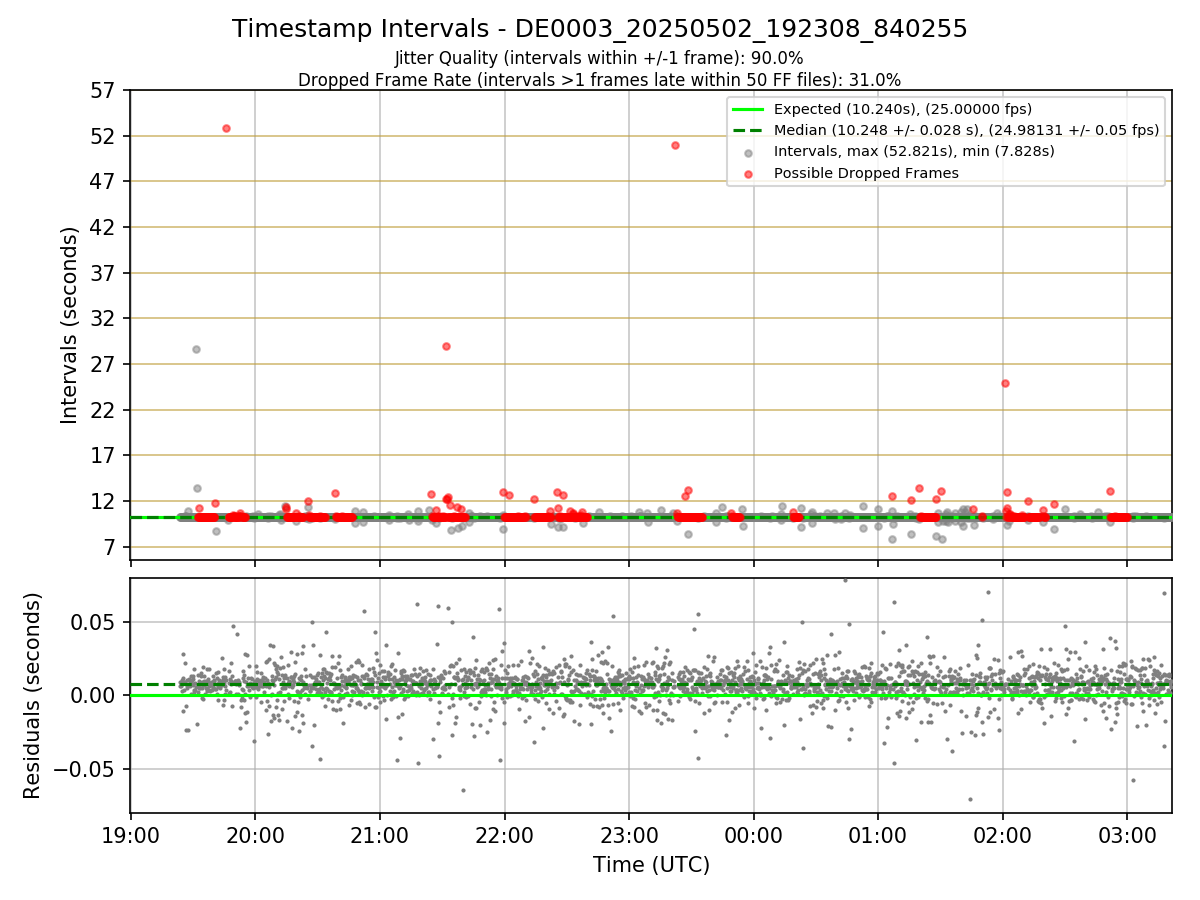This screenshot has width=1200, height=900.
Task: Click the red dot marker sample in legend
Action: point(749,173)
